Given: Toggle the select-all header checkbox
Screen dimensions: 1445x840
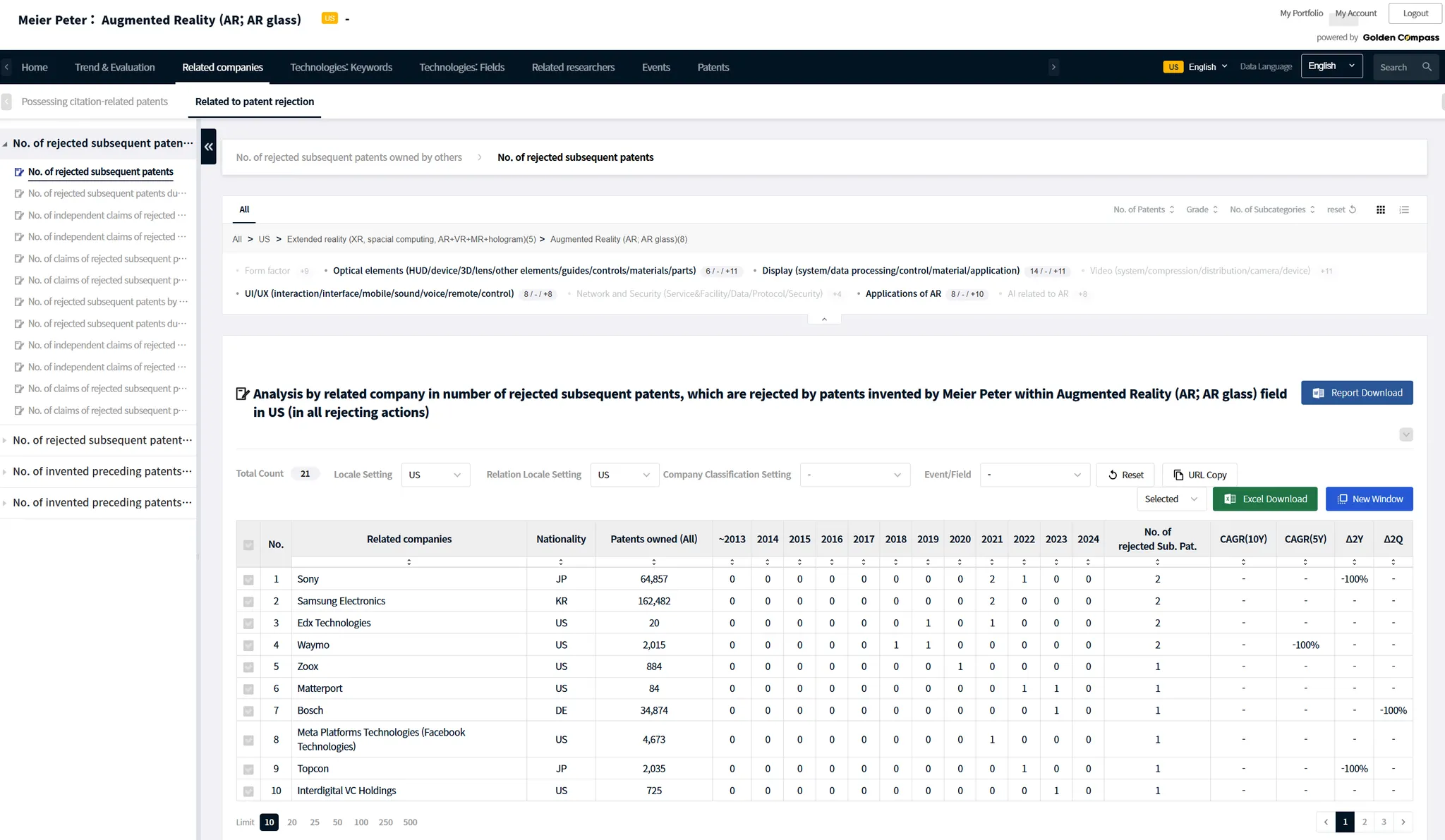Looking at the screenshot, I should click(x=248, y=544).
